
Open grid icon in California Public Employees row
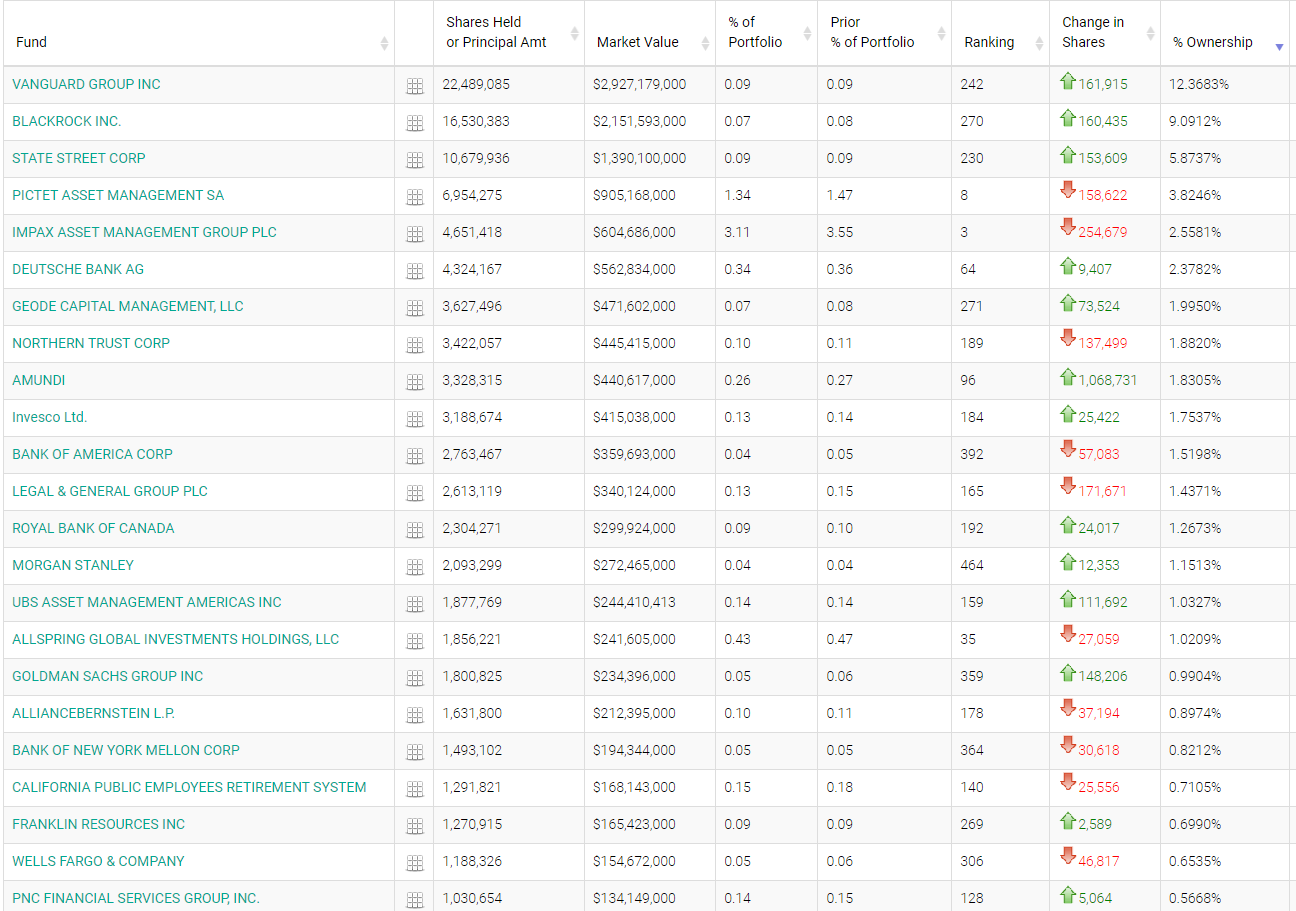(415, 789)
